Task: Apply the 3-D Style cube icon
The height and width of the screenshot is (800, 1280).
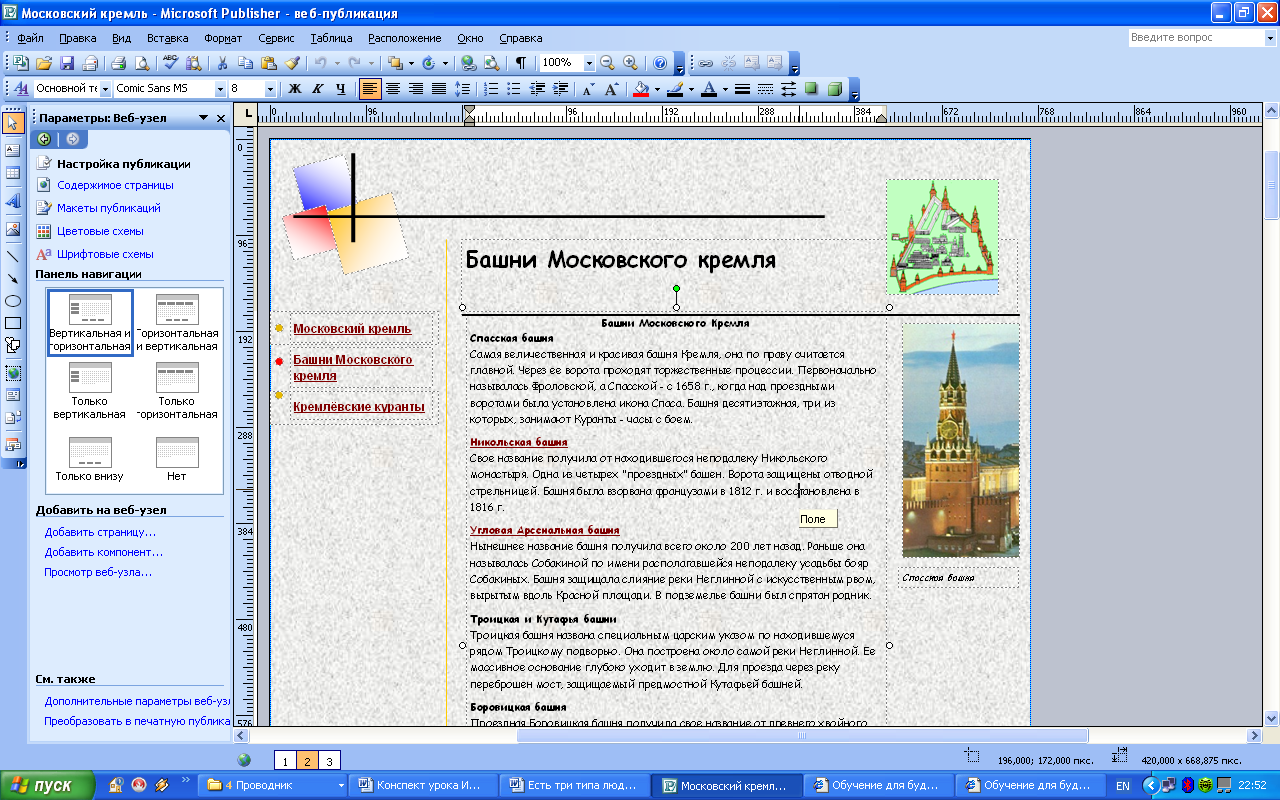Action: (834, 89)
